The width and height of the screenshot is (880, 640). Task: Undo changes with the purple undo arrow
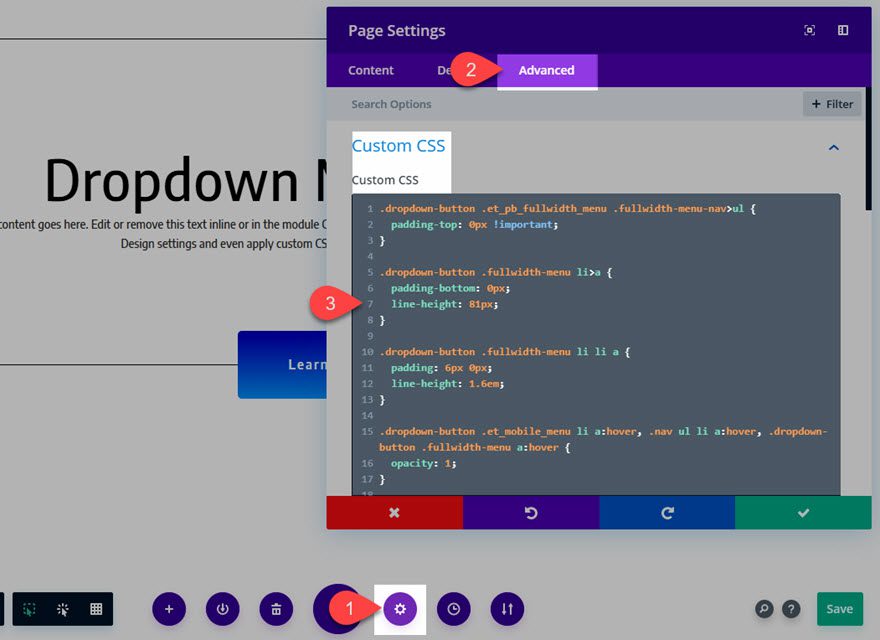pyautogui.click(x=531, y=512)
